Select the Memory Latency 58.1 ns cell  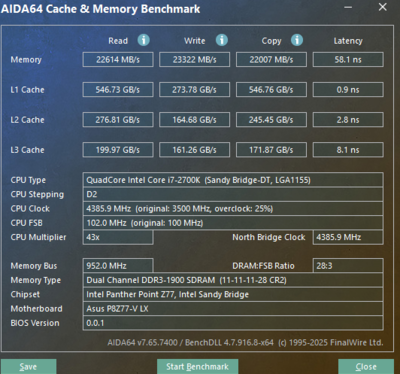pos(348,60)
